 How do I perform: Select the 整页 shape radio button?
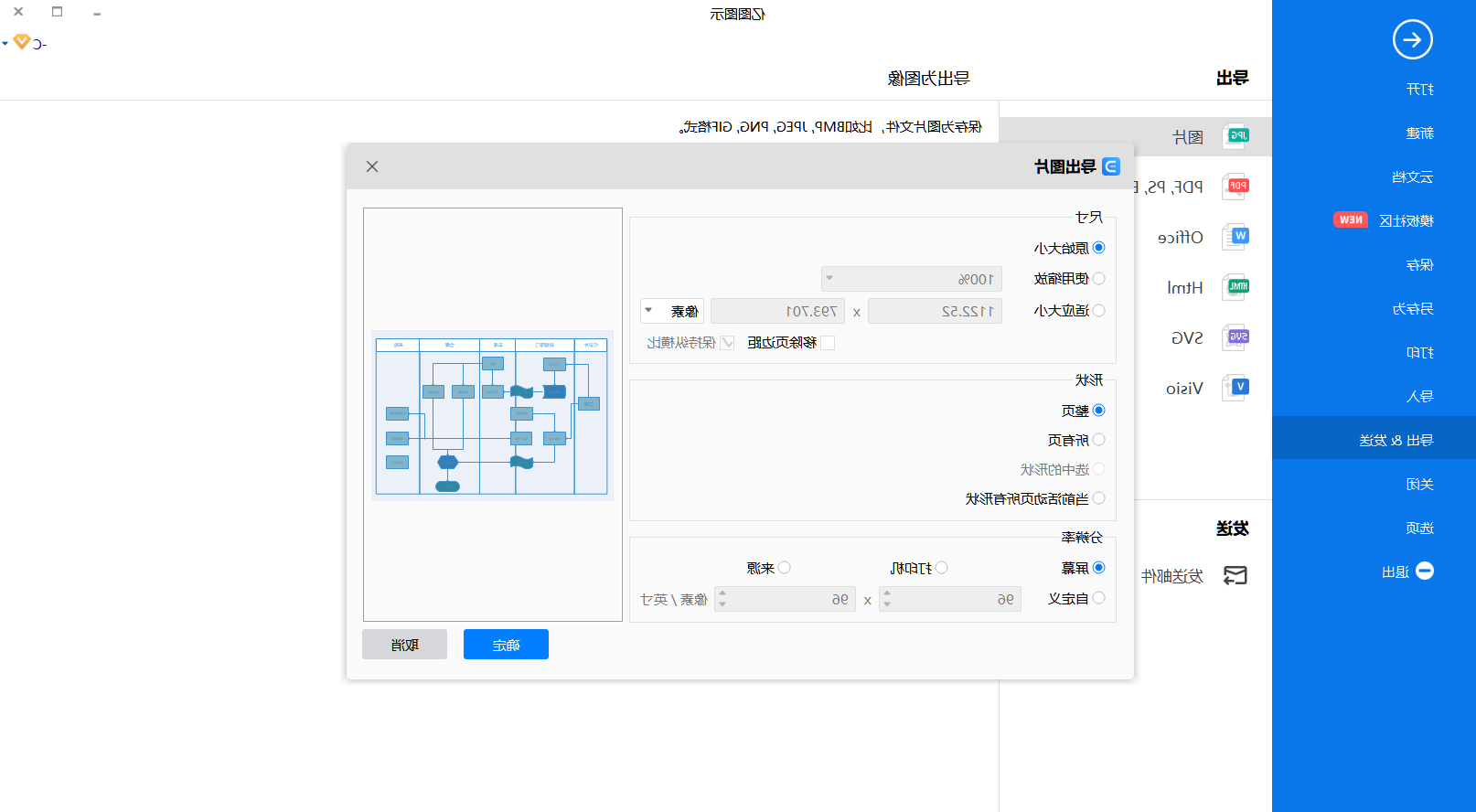tap(1098, 411)
